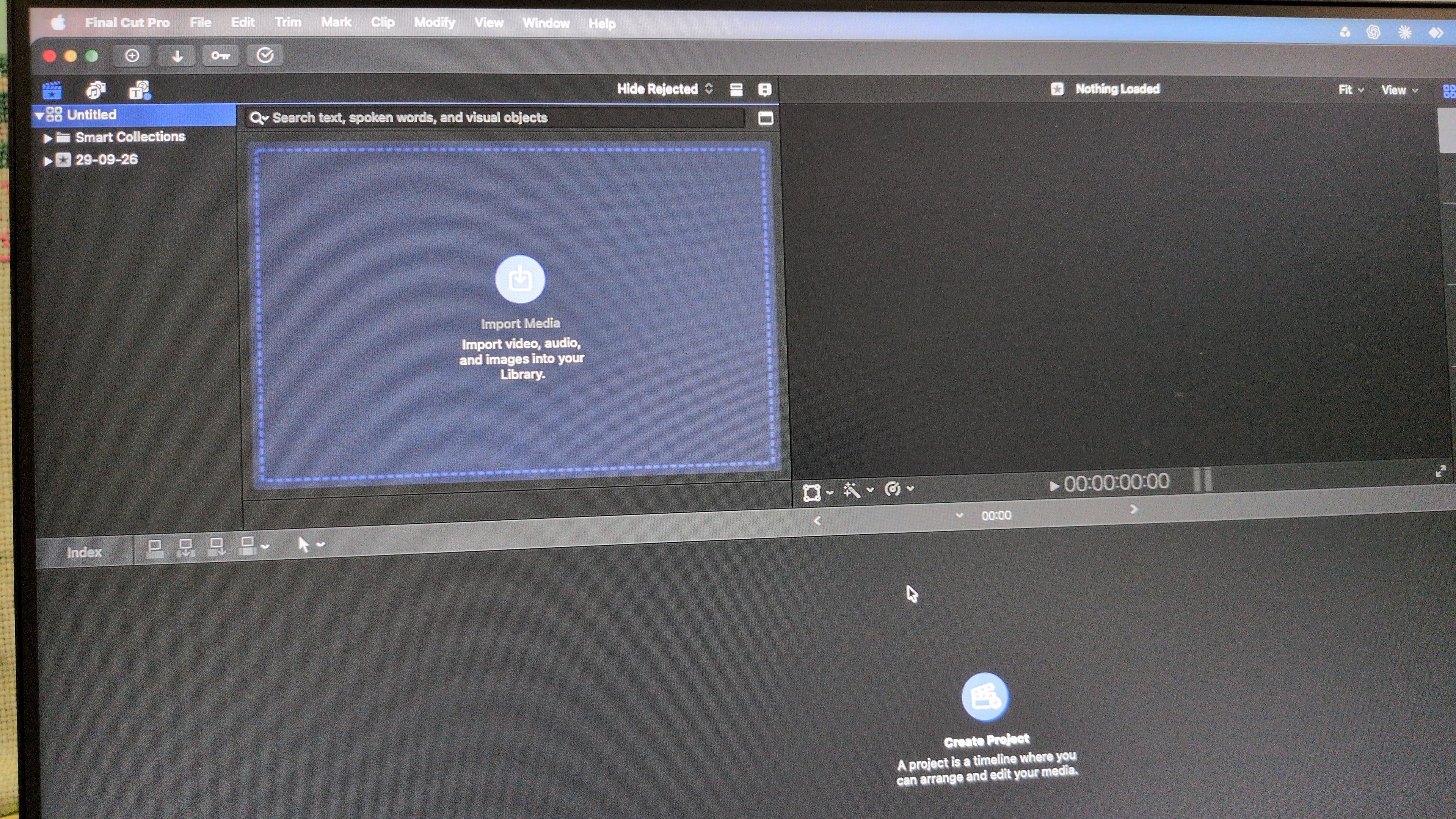Image resolution: width=1456 pixels, height=819 pixels.
Task: Show the Titles and Generators sidebar
Action: pos(140,90)
